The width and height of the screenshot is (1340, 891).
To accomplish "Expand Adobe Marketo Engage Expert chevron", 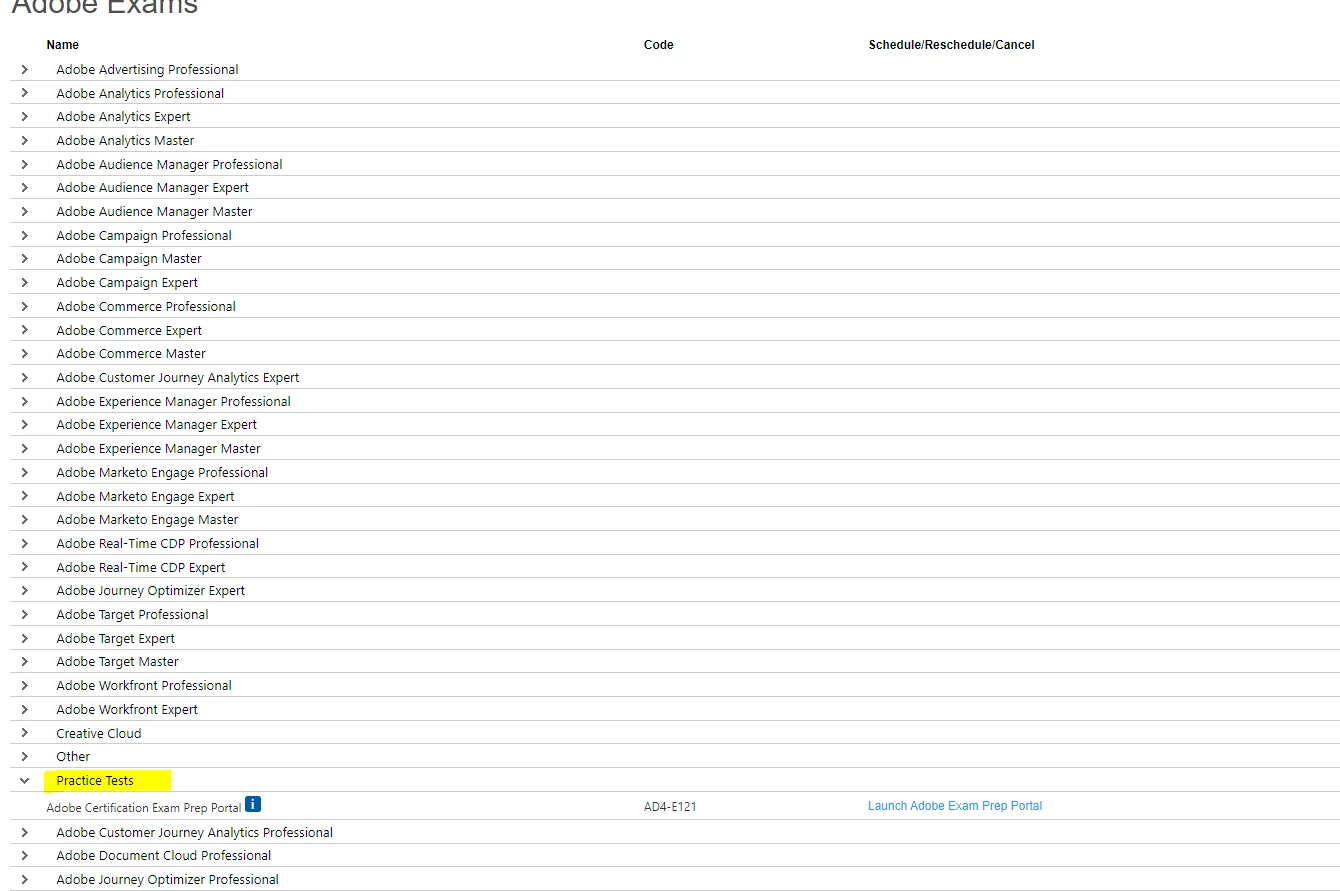I will (x=25, y=496).
